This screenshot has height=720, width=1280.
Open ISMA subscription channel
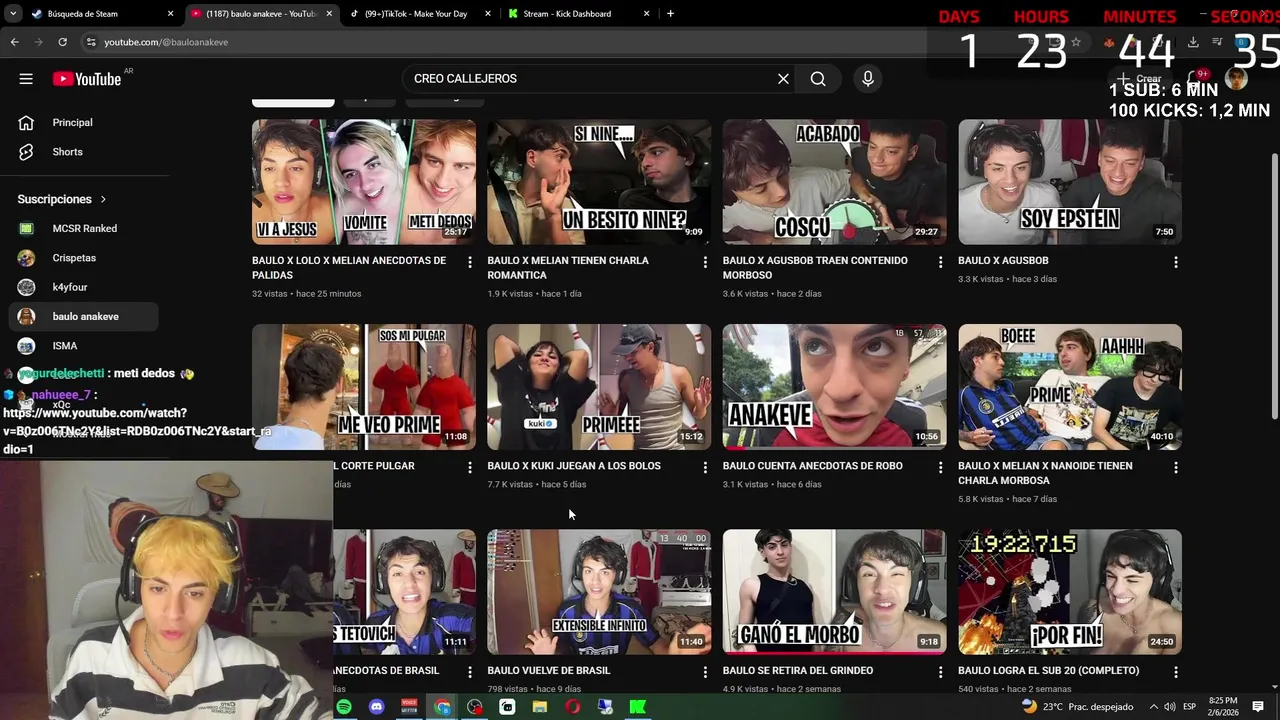[84, 346]
